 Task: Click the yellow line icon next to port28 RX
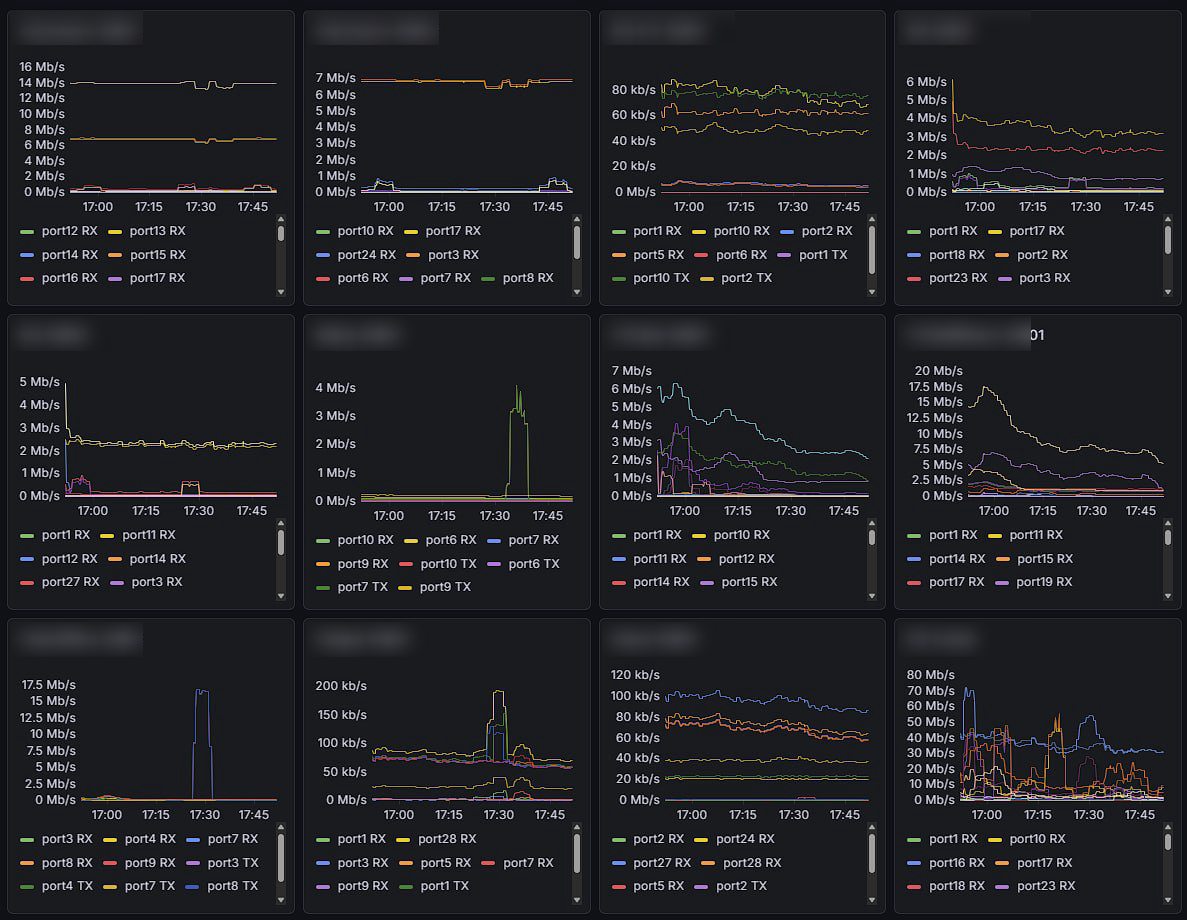coord(405,838)
